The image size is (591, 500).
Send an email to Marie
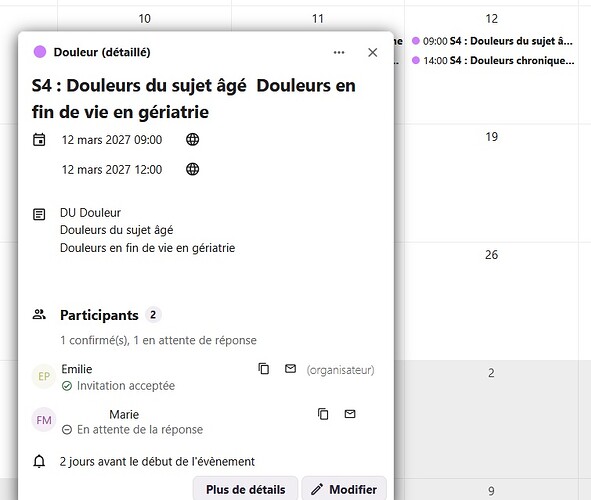click(350, 414)
